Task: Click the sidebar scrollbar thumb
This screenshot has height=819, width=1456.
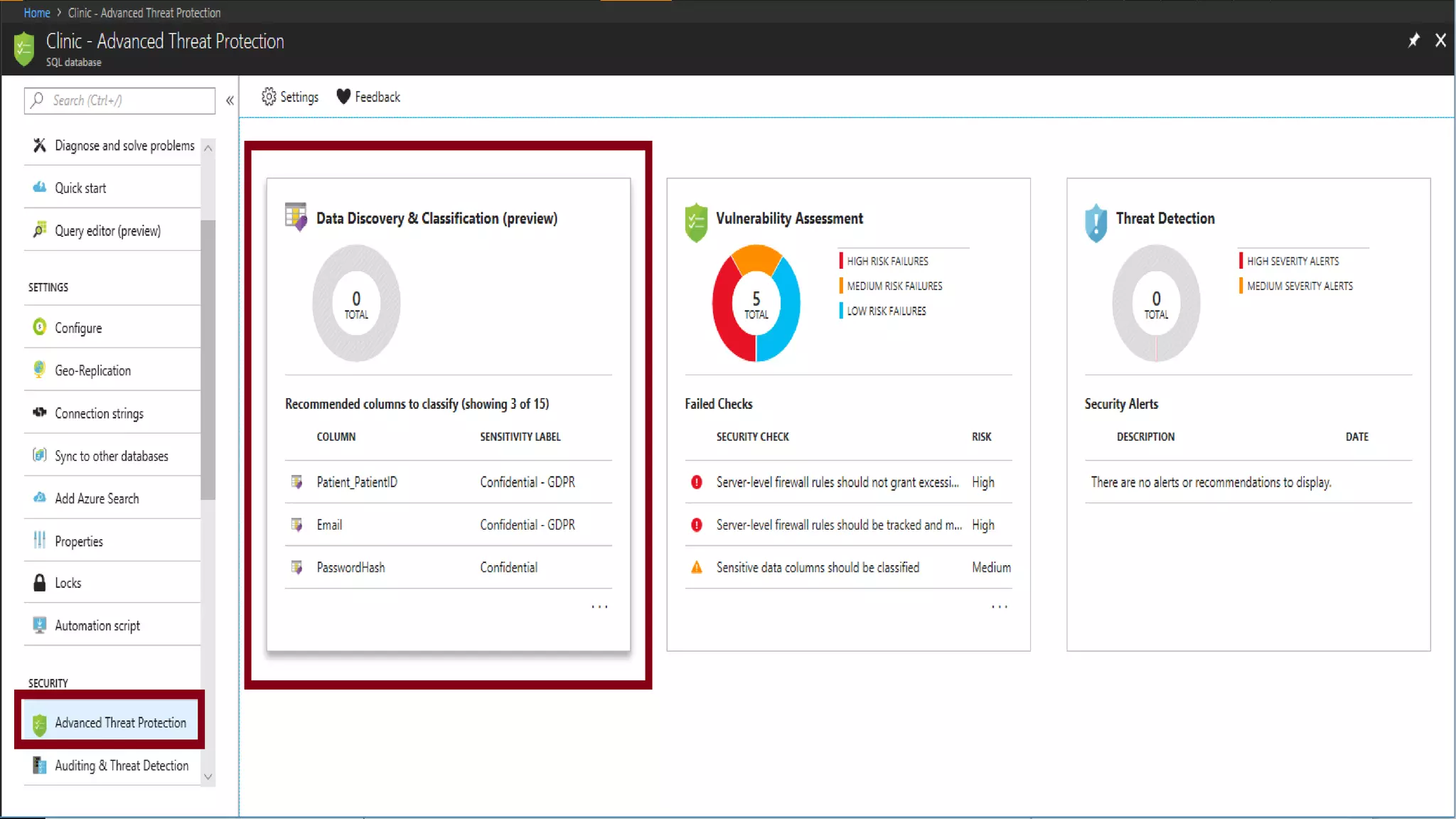Action: pyautogui.click(x=208, y=360)
